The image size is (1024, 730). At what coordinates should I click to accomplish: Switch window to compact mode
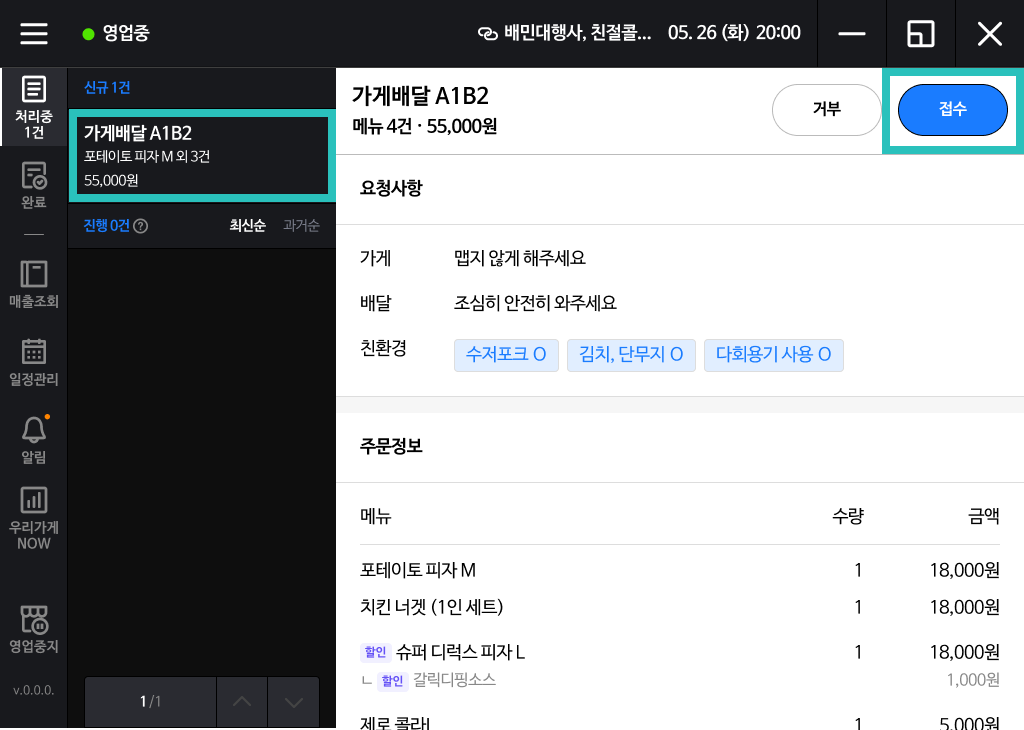click(x=921, y=33)
